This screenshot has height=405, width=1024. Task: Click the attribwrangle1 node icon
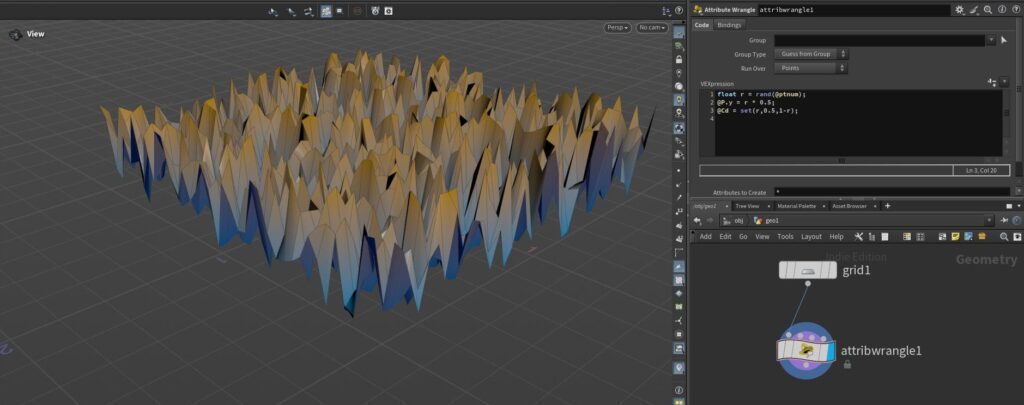[x=805, y=350]
